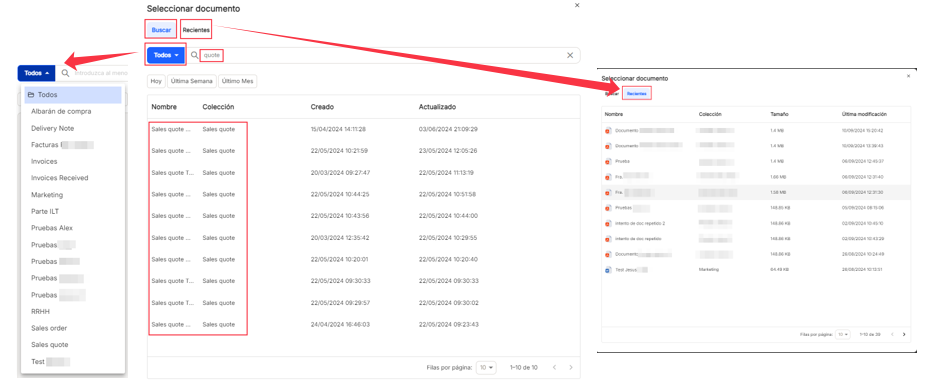The height and width of the screenshot is (388, 937).
Task: Switch to the Recientes tab in center dialog
Action: point(196,30)
